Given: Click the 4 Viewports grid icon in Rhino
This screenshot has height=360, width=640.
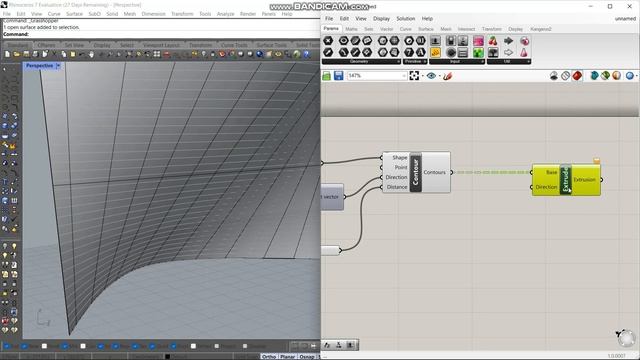Looking at the screenshot, I should (x=157, y=54).
